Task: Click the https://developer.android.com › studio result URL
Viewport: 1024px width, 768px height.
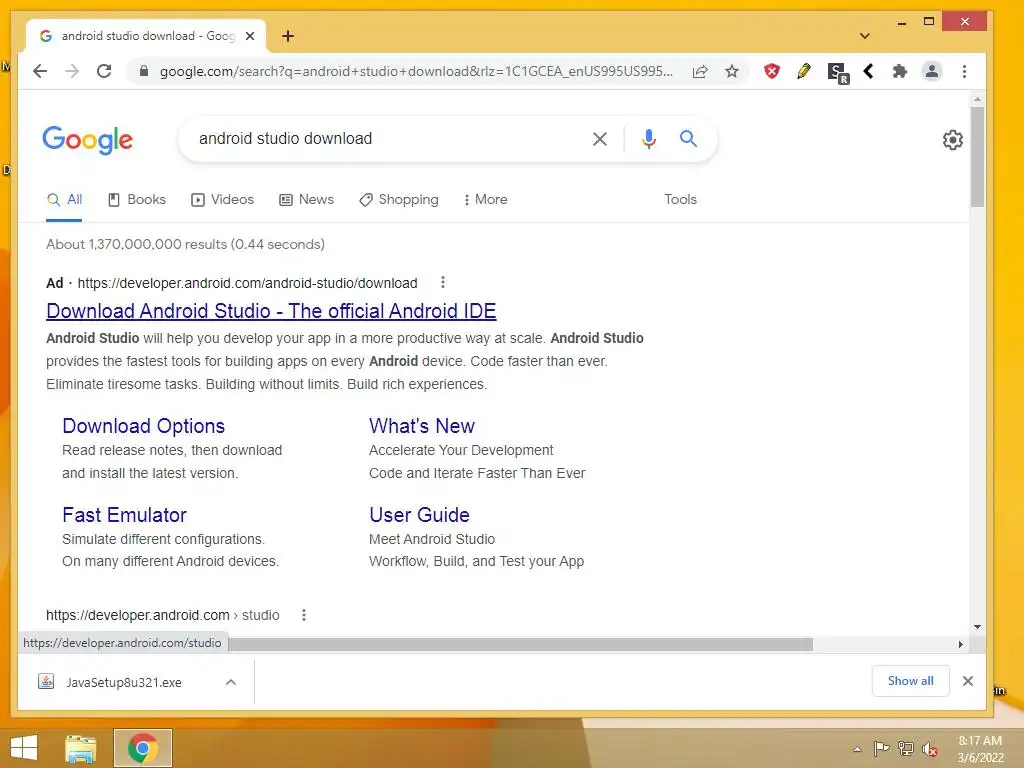Action: pos(163,615)
